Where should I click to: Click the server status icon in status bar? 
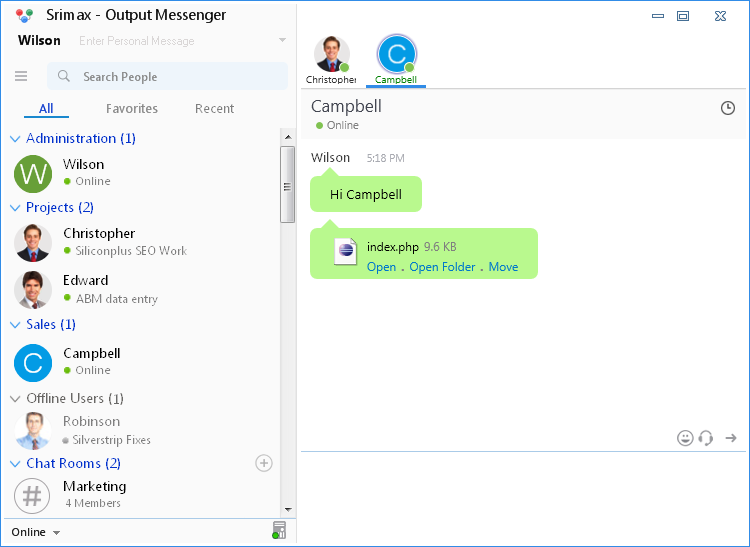coord(279,531)
